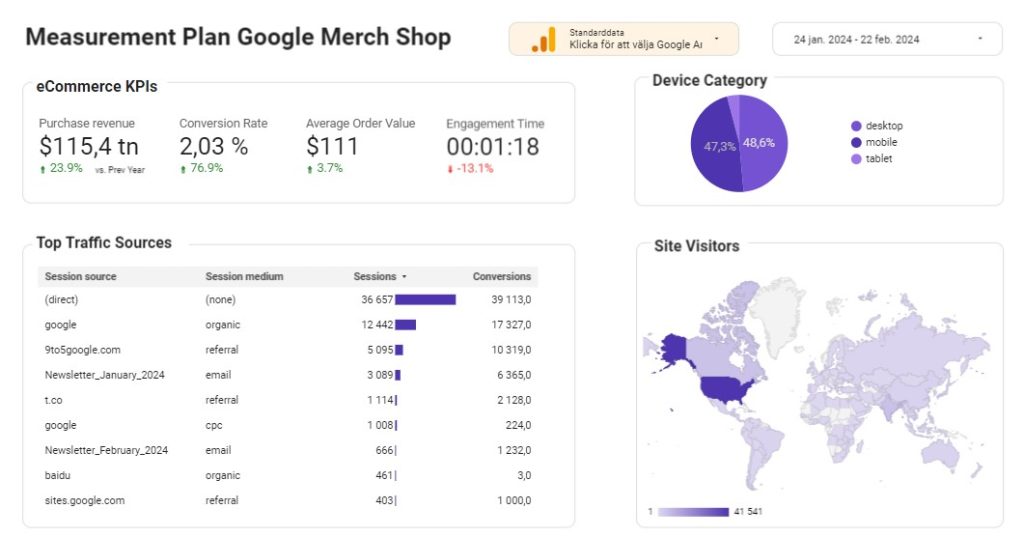The height and width of the screenshot is (537, 1024).
Task: Click the Measurement Plan Google Merch Shop heading
Action: (x=238, y=37)
